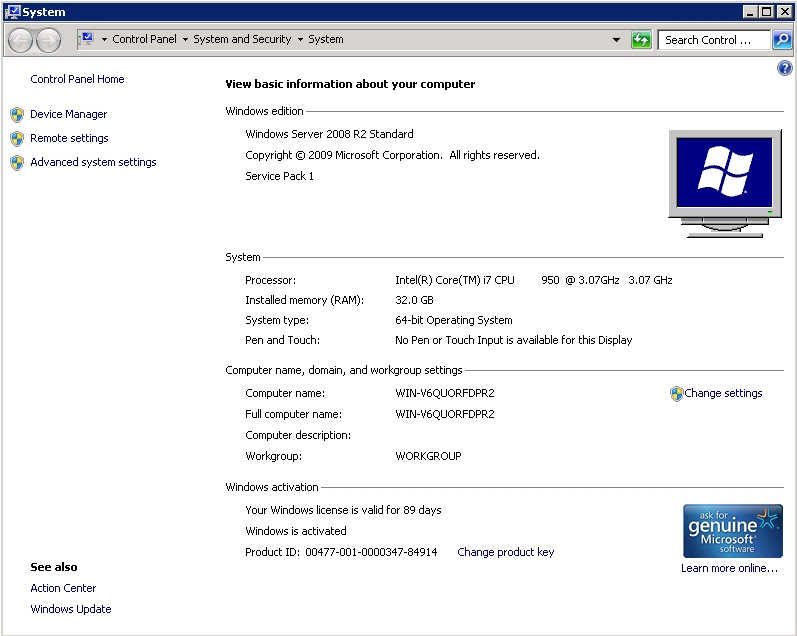Minimize the System window

[x=749, y=12]
